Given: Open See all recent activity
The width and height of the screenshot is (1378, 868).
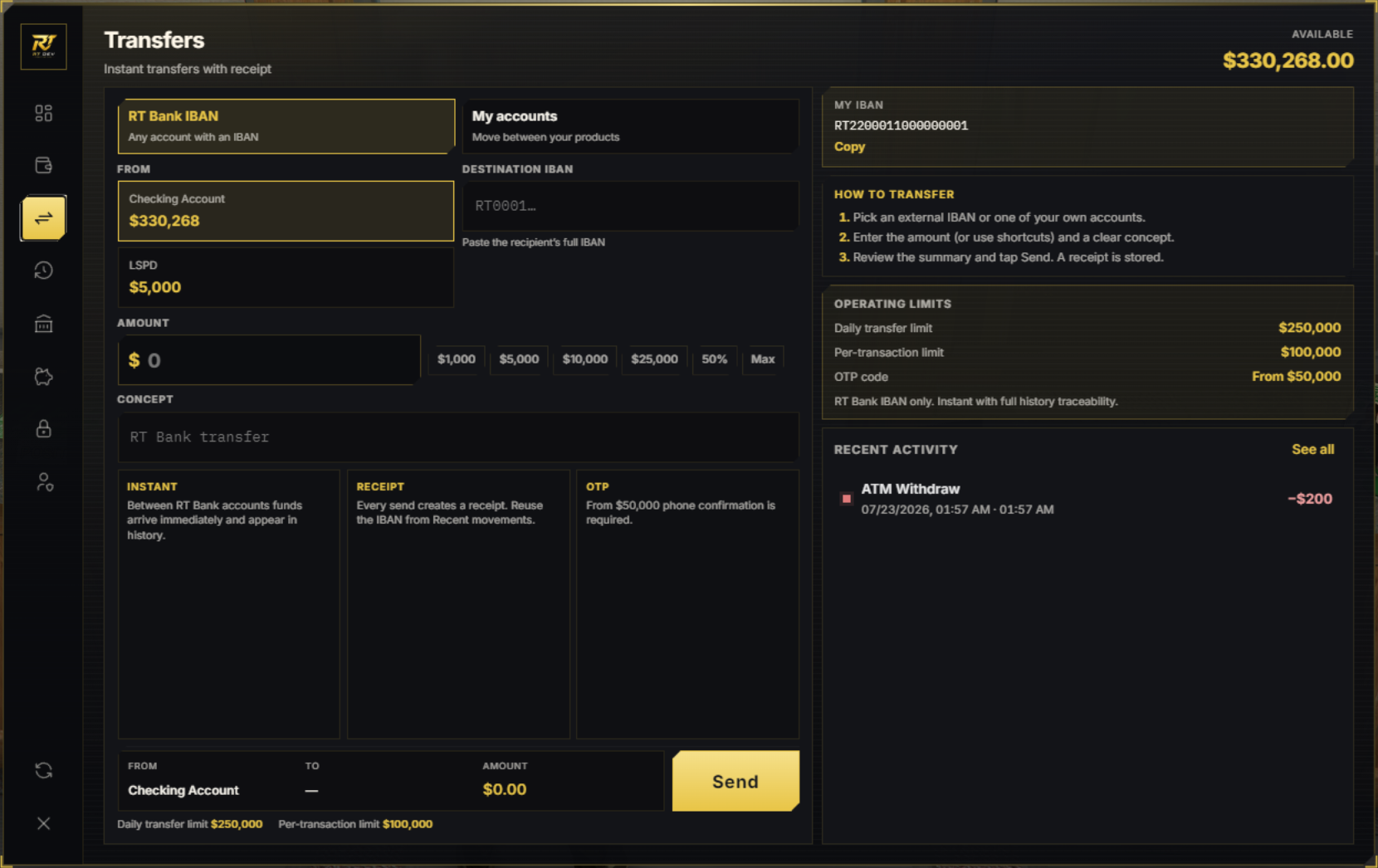Looking at the screenshot, I should (1312, 449).
